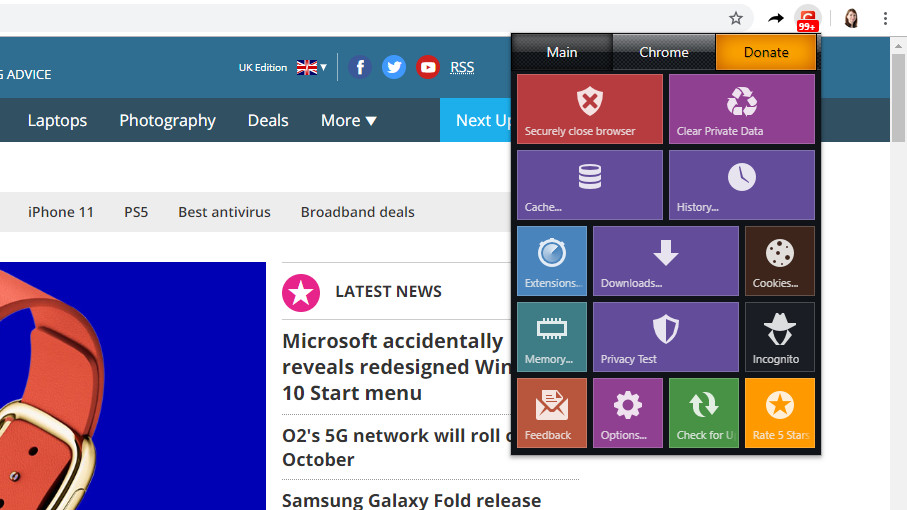Open the YouTube social icon

point(428,67)
